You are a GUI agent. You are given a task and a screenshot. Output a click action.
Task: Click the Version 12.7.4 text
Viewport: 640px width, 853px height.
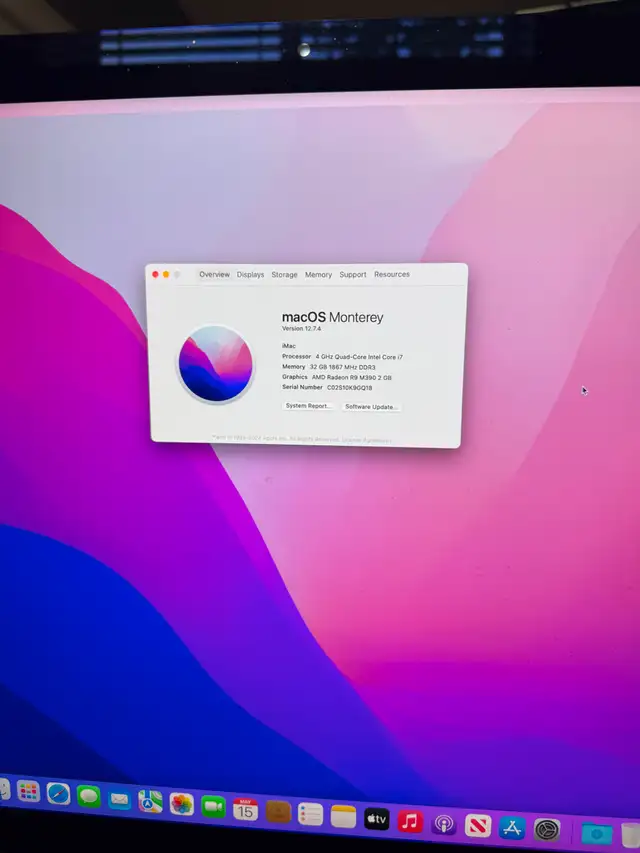pos(301,329)
